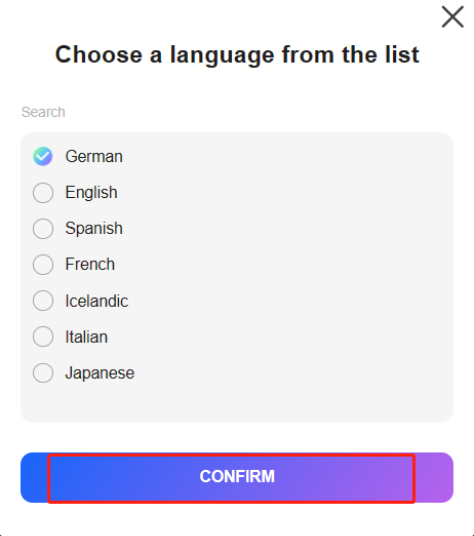Screen dimensions: 474x536
Task: Click the Japanese language label text
Action: pos(100,373)
